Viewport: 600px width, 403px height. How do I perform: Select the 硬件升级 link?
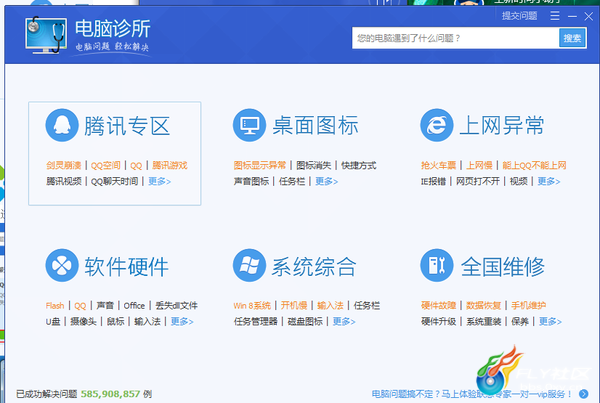click(x=439, y=321)
